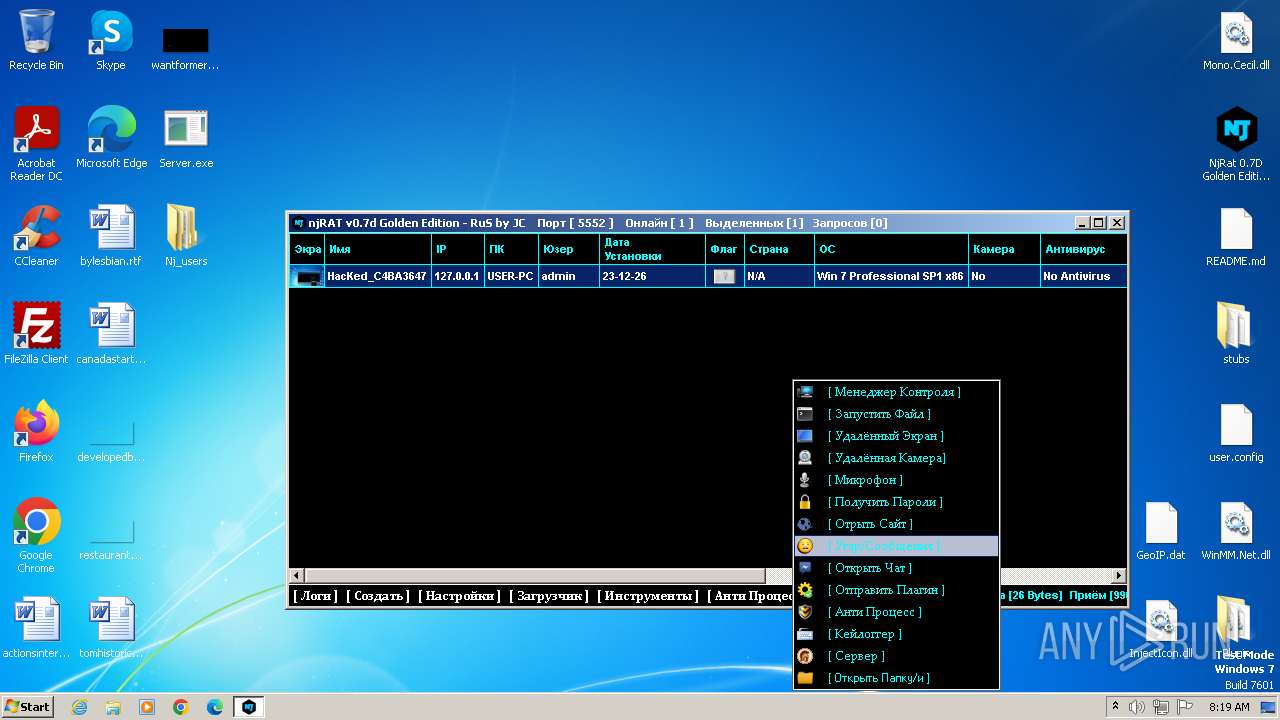
Task: Open the Открыть Чат menu entry
Action: click(x=896, y=568)
